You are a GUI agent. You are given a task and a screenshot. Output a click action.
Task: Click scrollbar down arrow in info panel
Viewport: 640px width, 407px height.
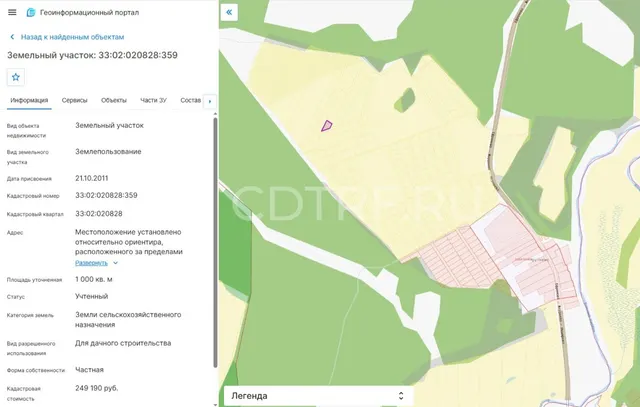pos(216,404)
